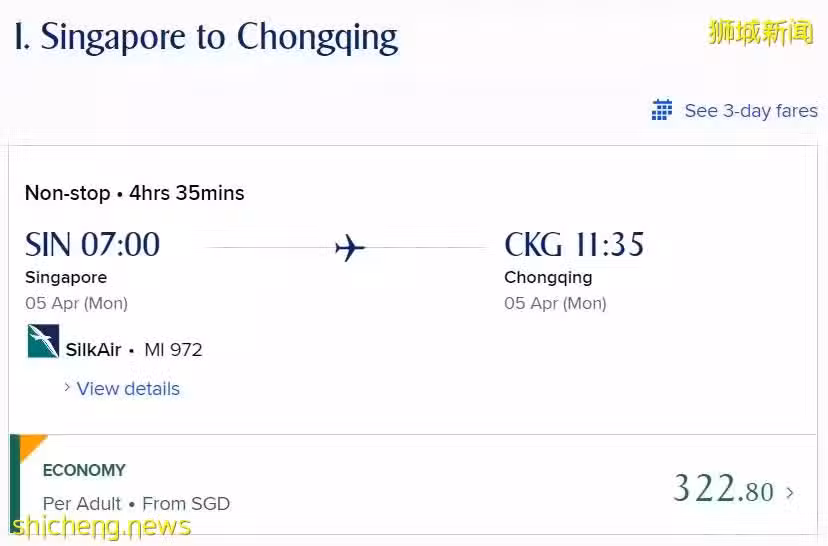This screenshot has width=828, height=546.
Task: Click the chevron beside View details
Action: click(x=67, y=388)
